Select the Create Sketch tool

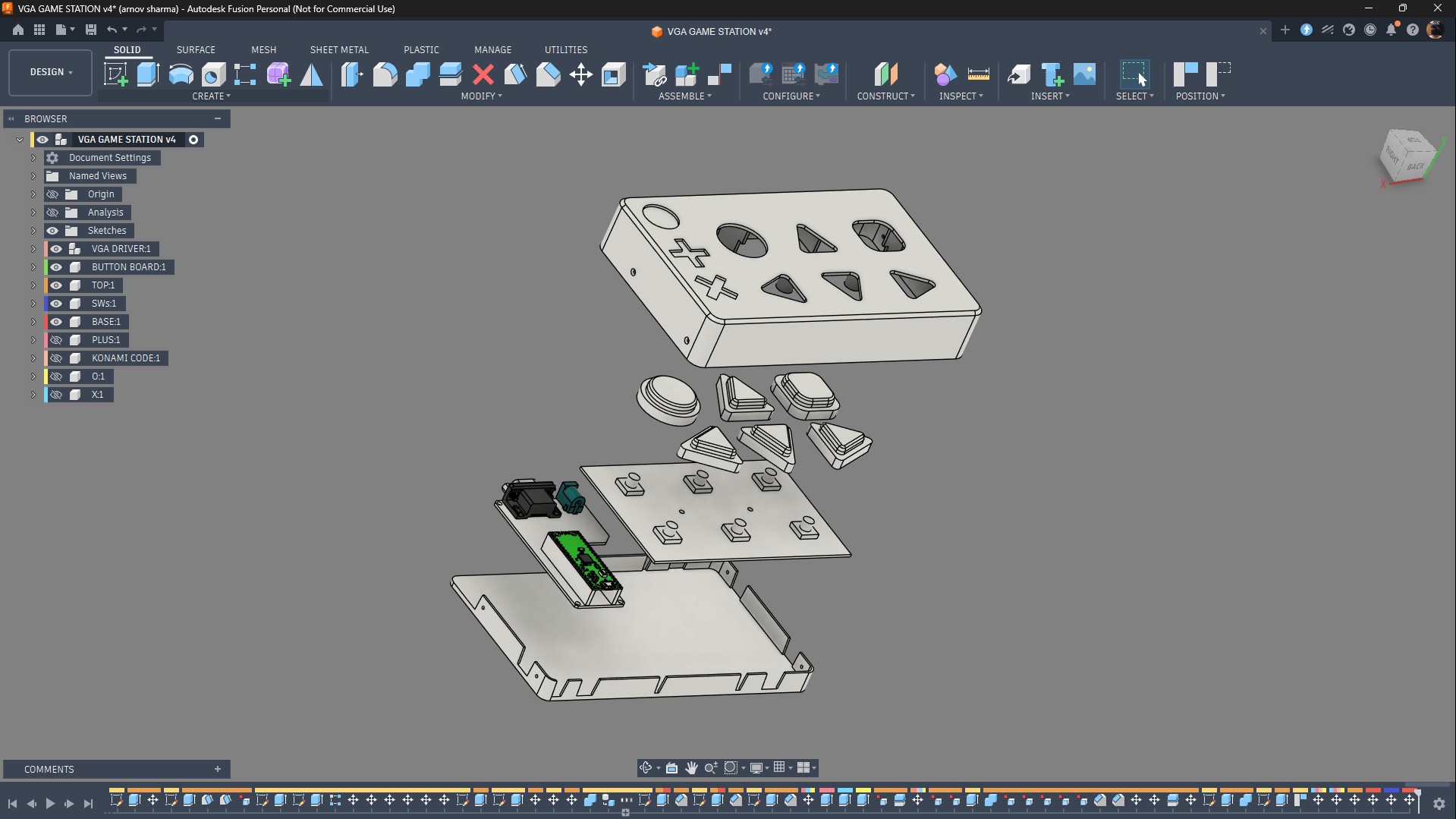pos(115,74)
